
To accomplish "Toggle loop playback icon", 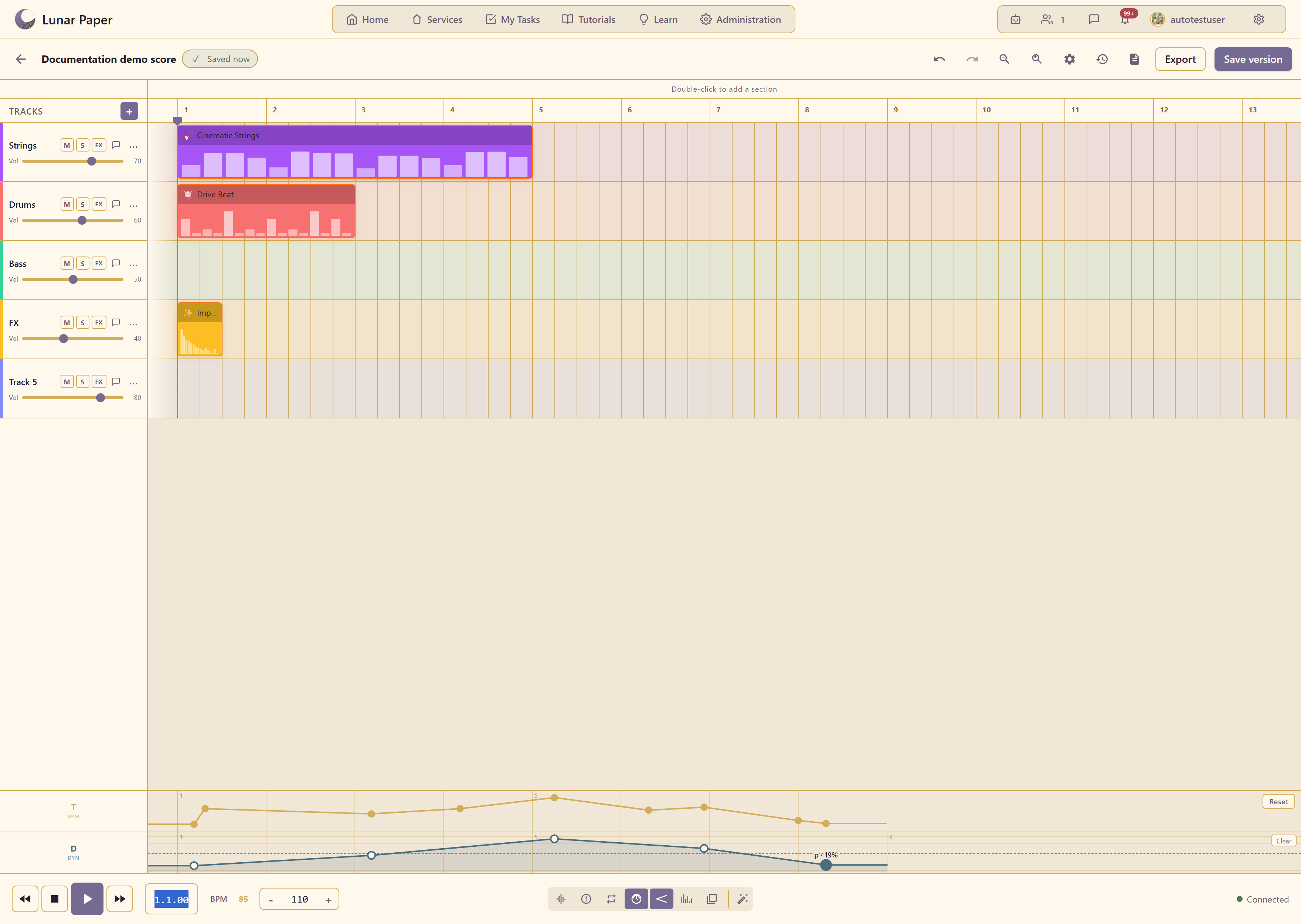I will pos(611,899).
